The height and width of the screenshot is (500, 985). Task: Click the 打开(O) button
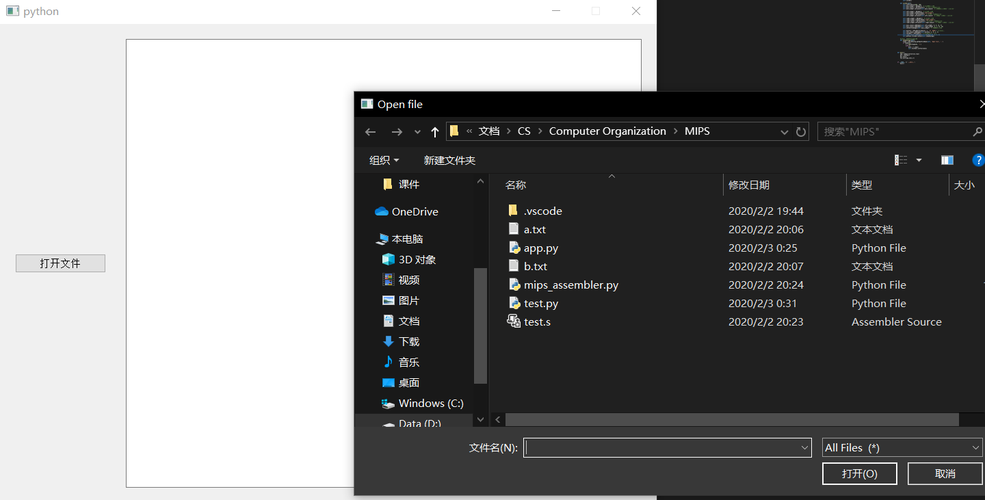click(x=859, y=474)
